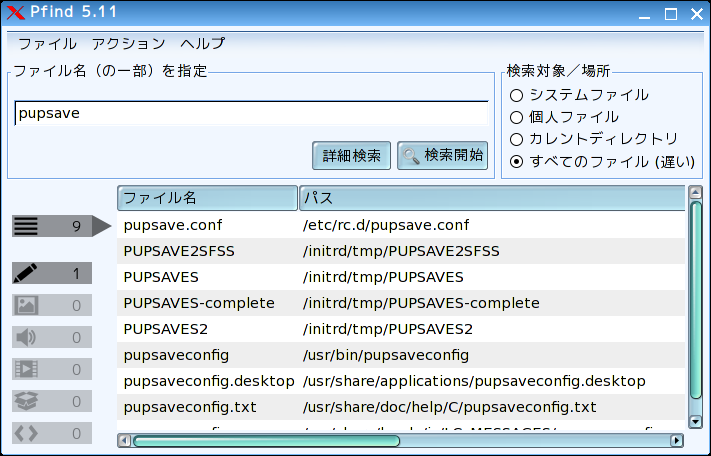The height and width of the screenshot is (456, 711).
Task: Maximize the Pfind window
Action: click(671, 14)
